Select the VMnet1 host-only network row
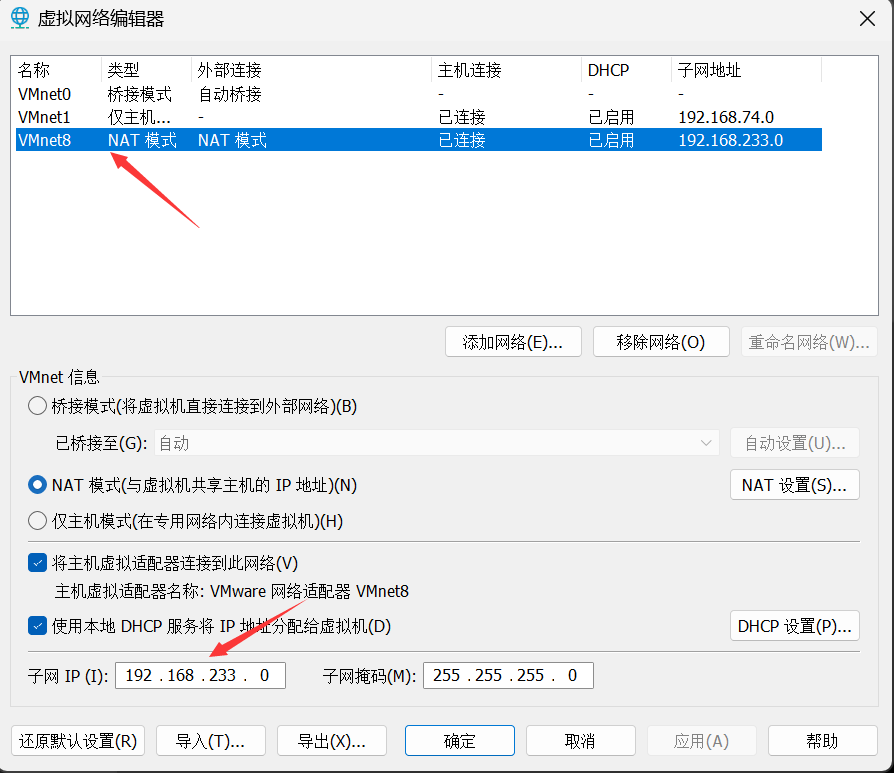The image size is (894, 773). (45, 117)
